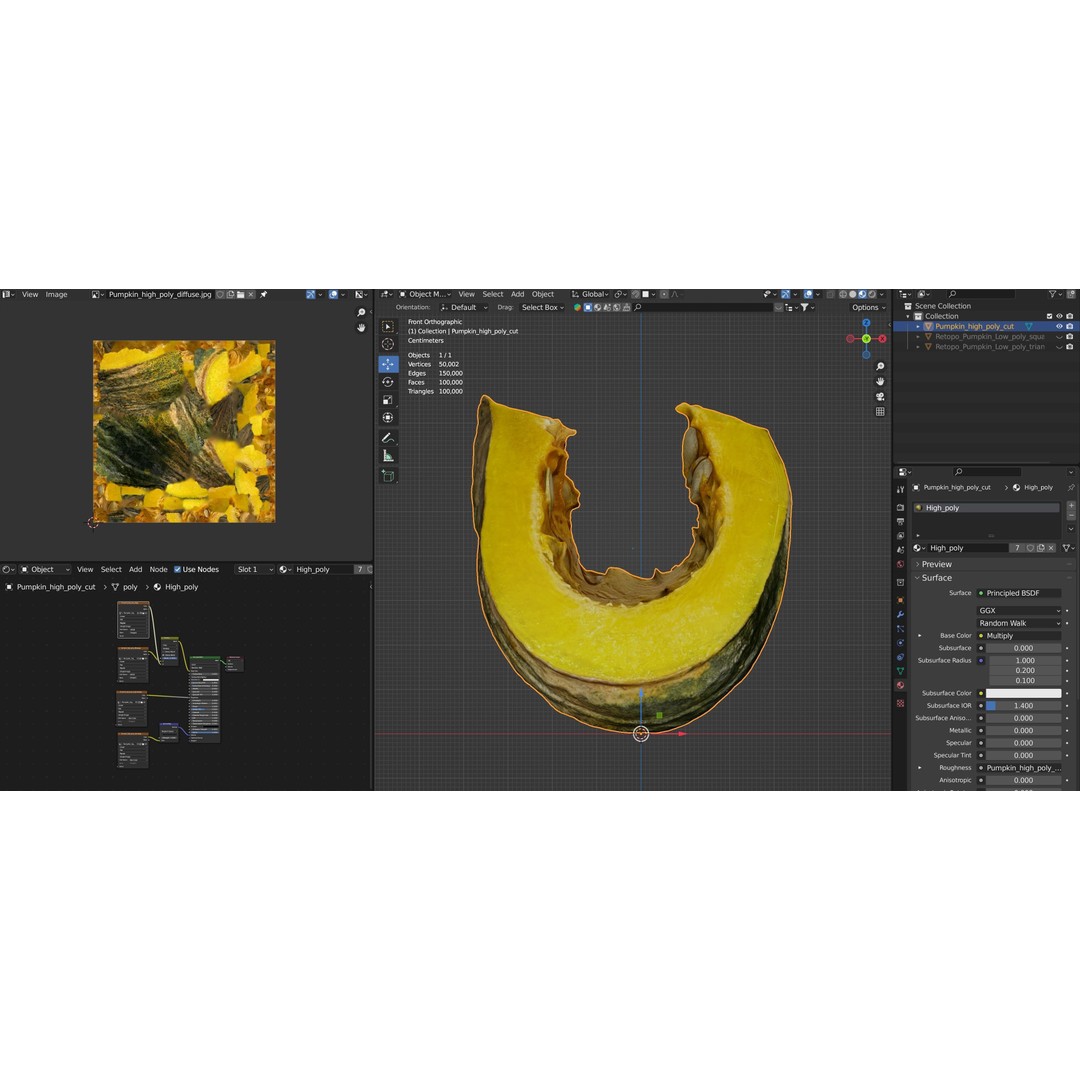Screen dimensions: 1080x1080
Task: Remove material slot with minus button
Action: point(1071,515)
